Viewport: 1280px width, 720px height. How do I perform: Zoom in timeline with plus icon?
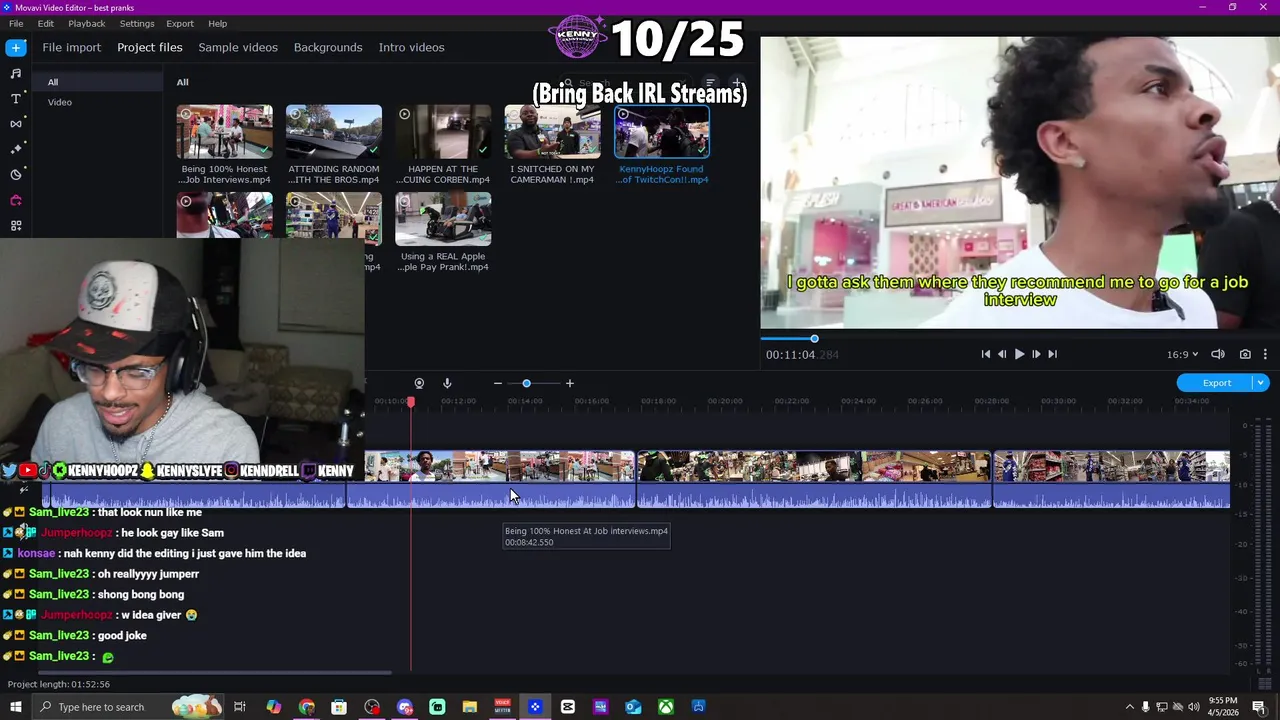tap(570, 383)
